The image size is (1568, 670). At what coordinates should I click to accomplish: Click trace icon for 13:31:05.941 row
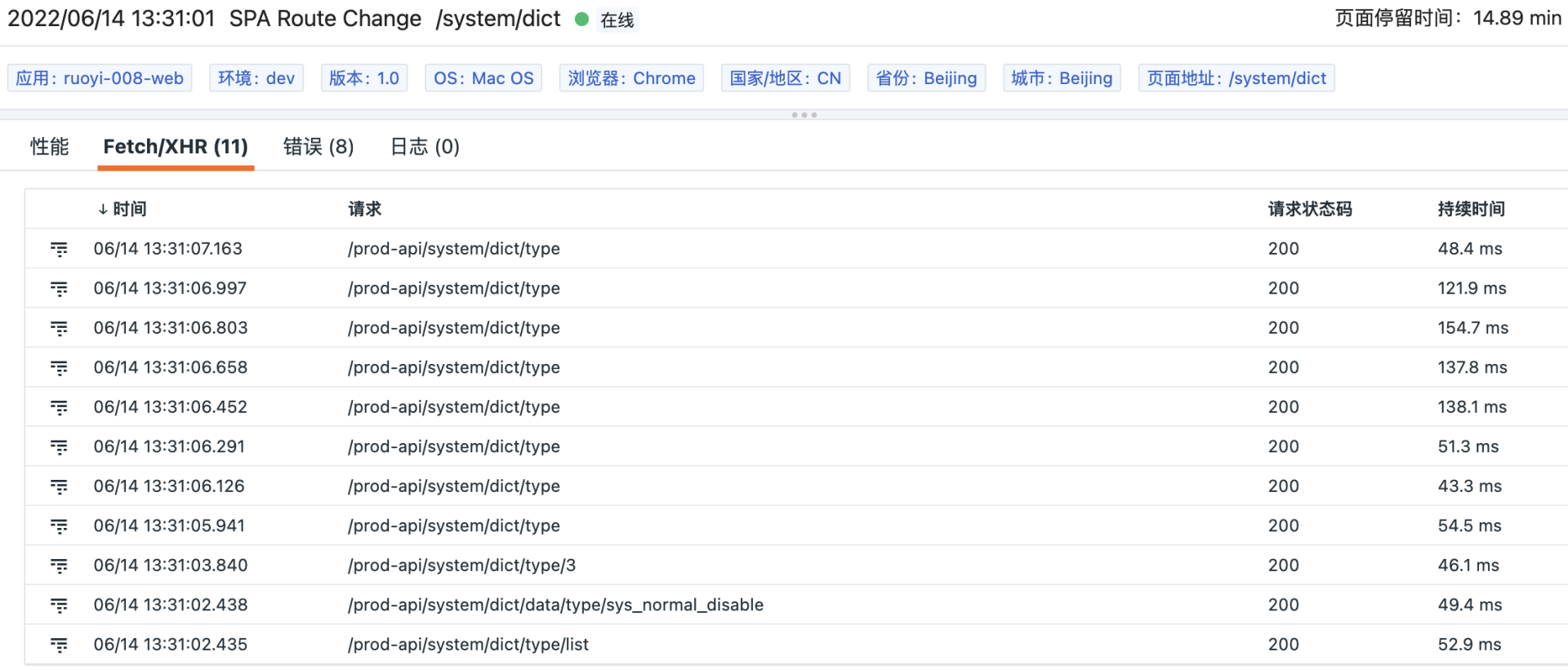[x=59, y=526]
